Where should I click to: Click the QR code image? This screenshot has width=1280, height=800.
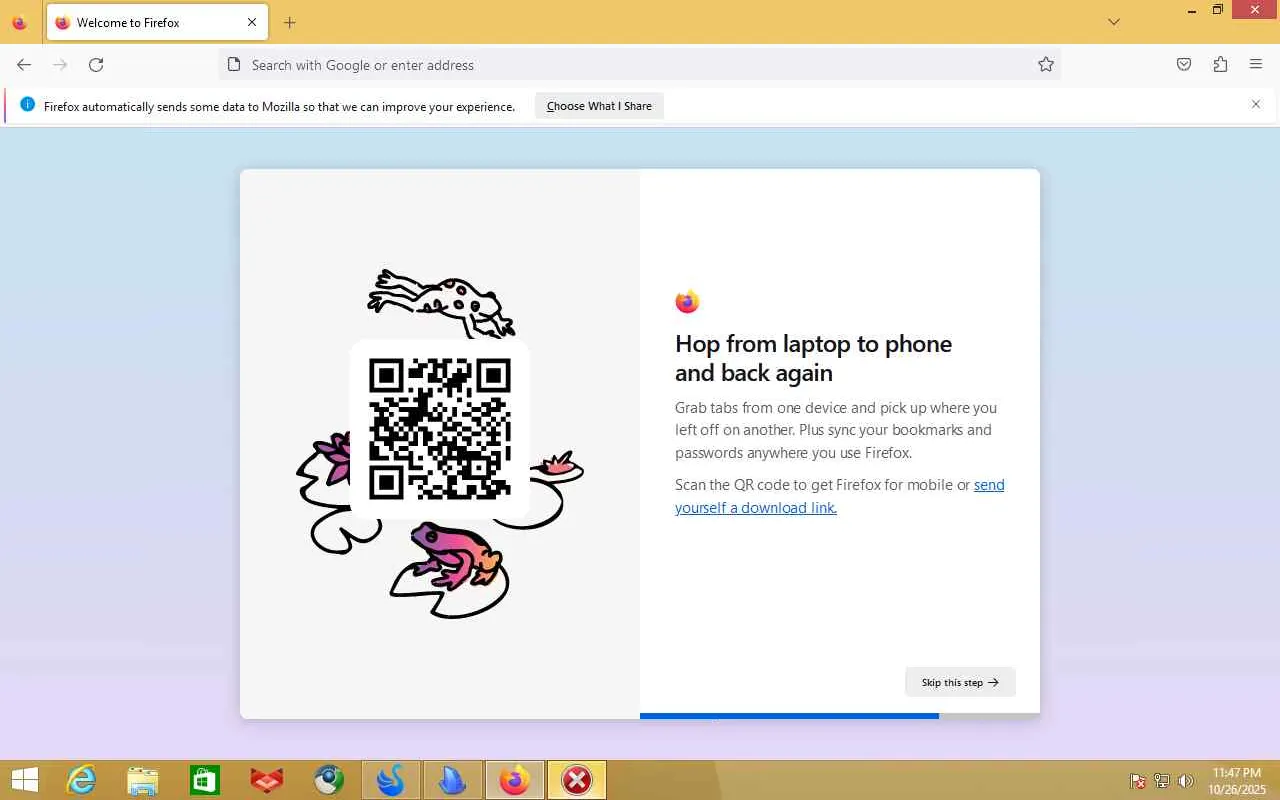[440, 430]
